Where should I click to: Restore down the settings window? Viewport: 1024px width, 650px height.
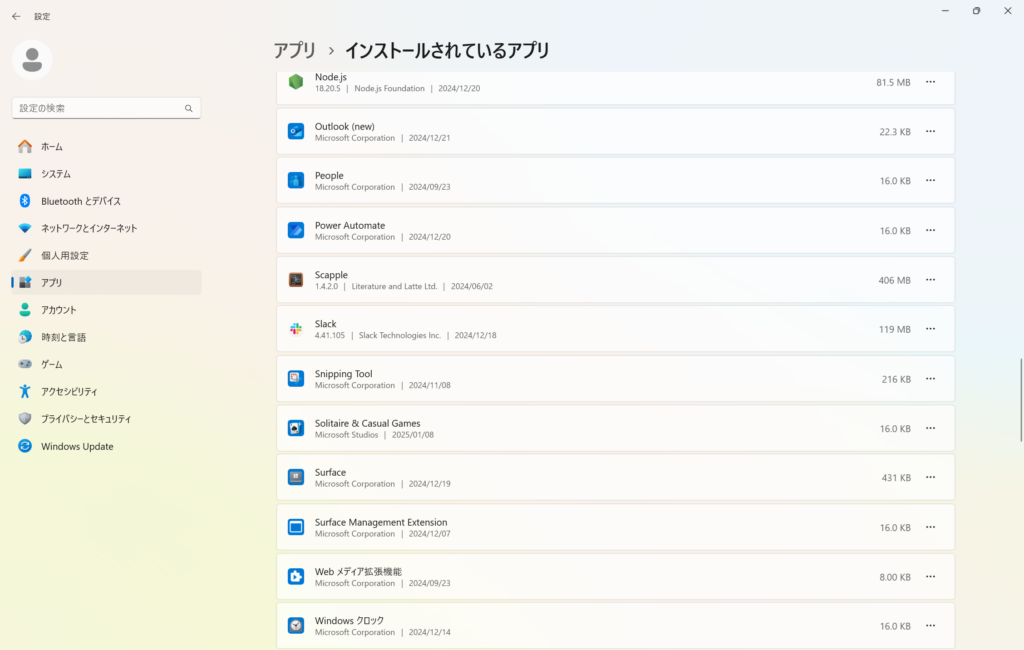[x=976, y=10]
